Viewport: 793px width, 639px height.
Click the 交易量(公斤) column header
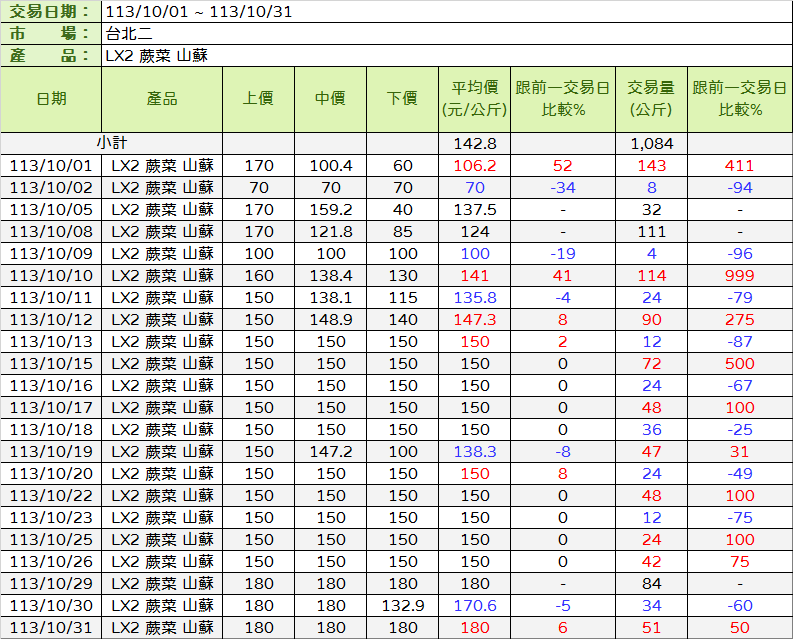coord(651,98)
